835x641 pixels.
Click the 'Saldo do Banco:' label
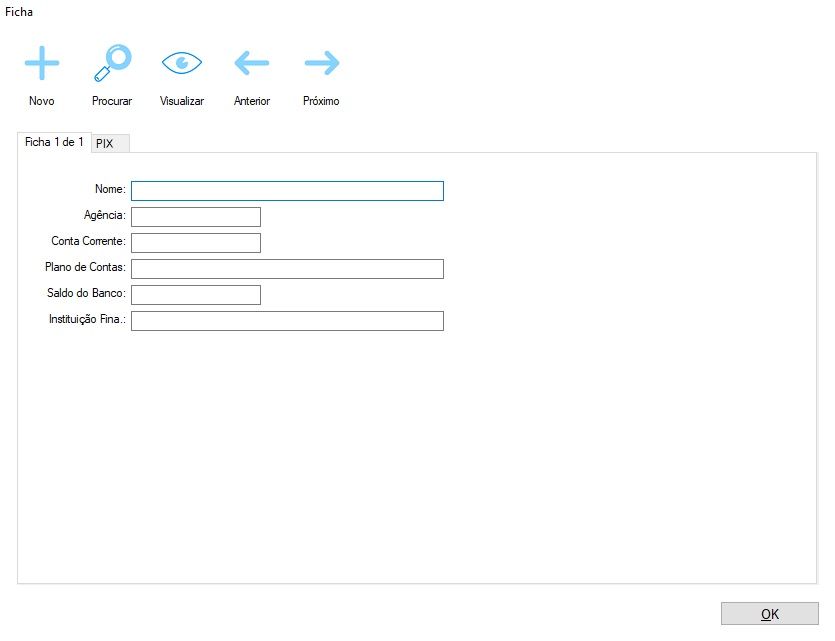click(x=86, y=293)
